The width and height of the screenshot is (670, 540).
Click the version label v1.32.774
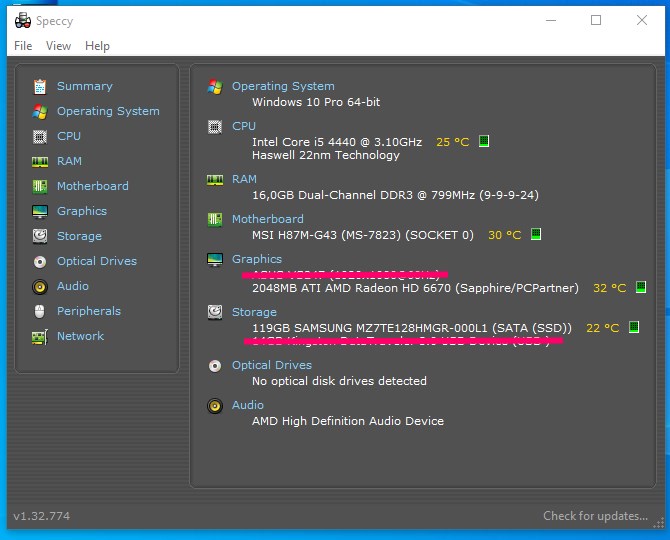(41, 517)
